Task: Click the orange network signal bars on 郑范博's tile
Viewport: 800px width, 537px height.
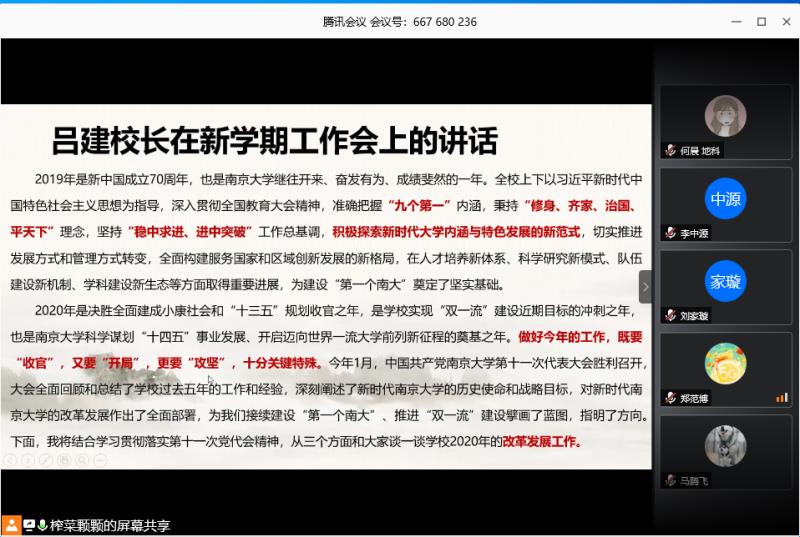Action: tap(781, 398)
